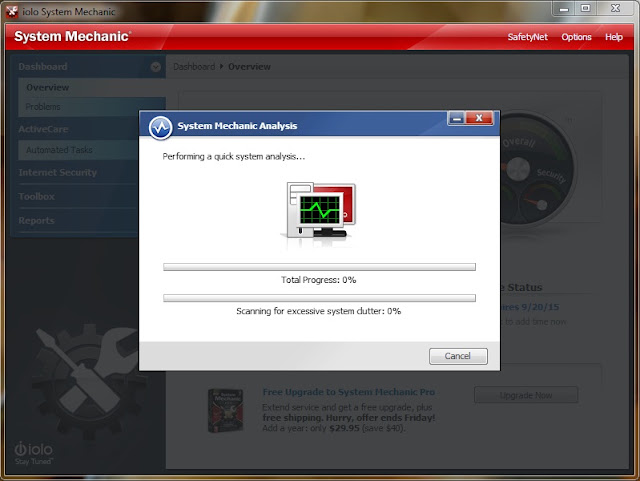Click the Total Progress bar

[x=319, y=267]
